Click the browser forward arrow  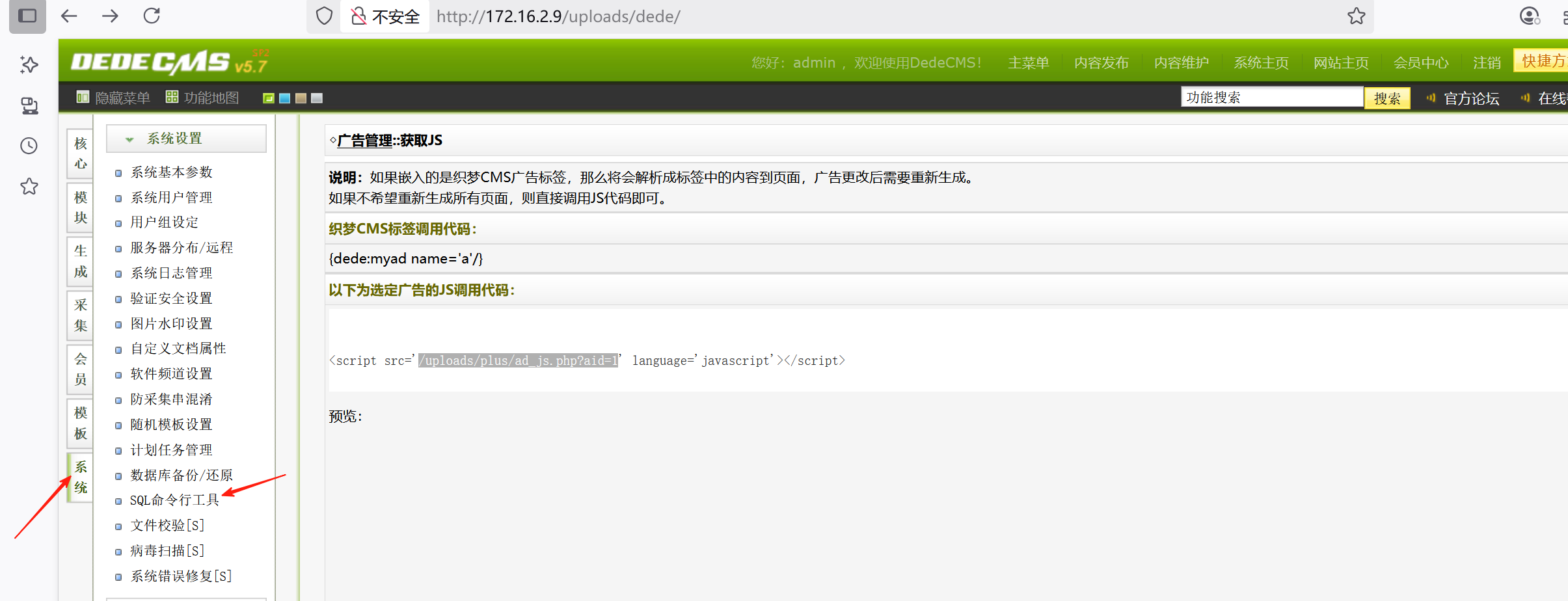click(x=111, y=16)
